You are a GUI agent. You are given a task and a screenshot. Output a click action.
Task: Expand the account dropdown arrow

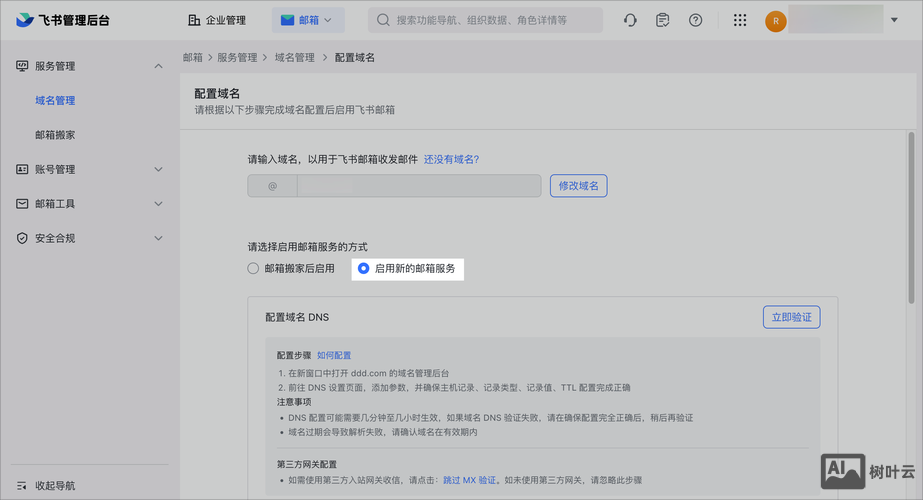[x=894, y=20]
